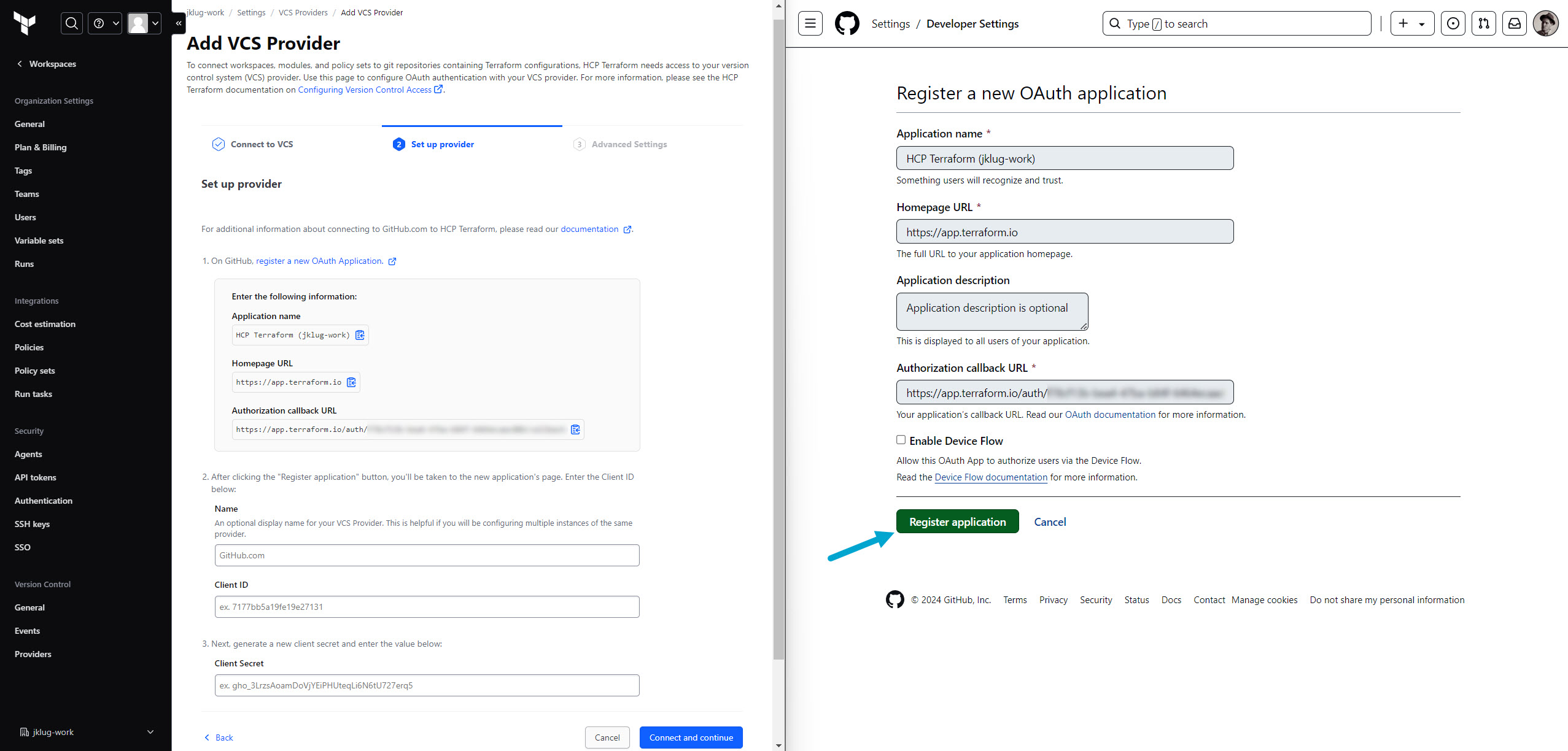Click the Terraform logo icon
Image resolution: width=1568 pixels, height=751 pixels.
pos(25,23)
